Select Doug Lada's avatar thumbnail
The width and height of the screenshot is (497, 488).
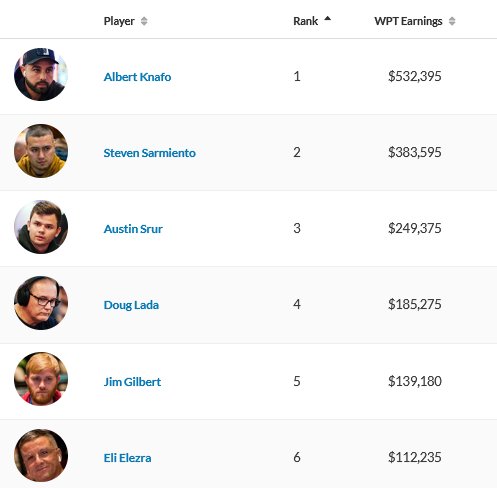pyautogui.click(x=41, y=303)
